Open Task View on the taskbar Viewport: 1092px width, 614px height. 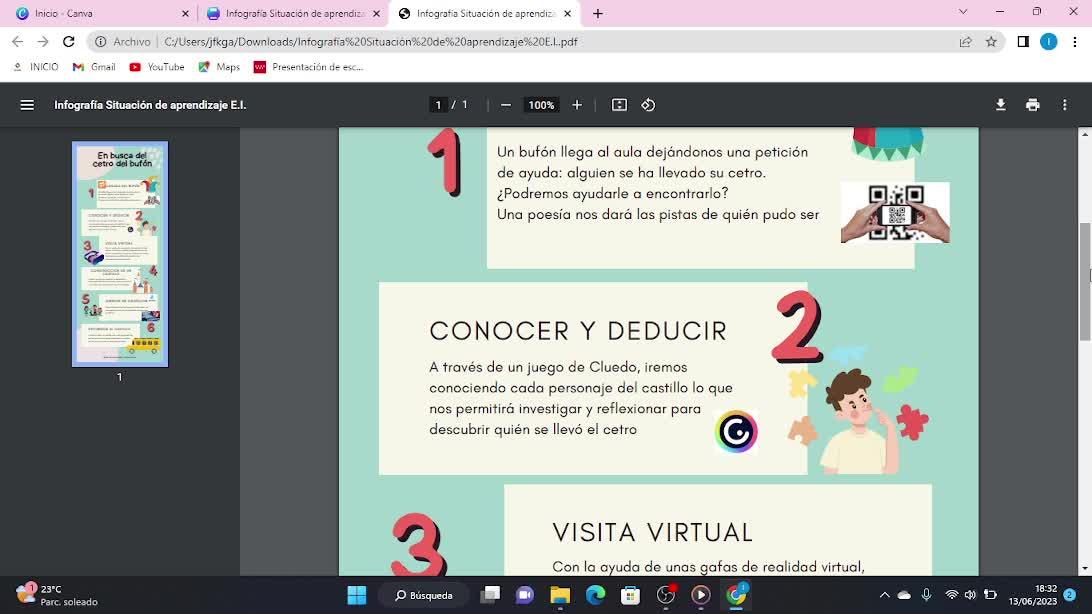(491, 595)
